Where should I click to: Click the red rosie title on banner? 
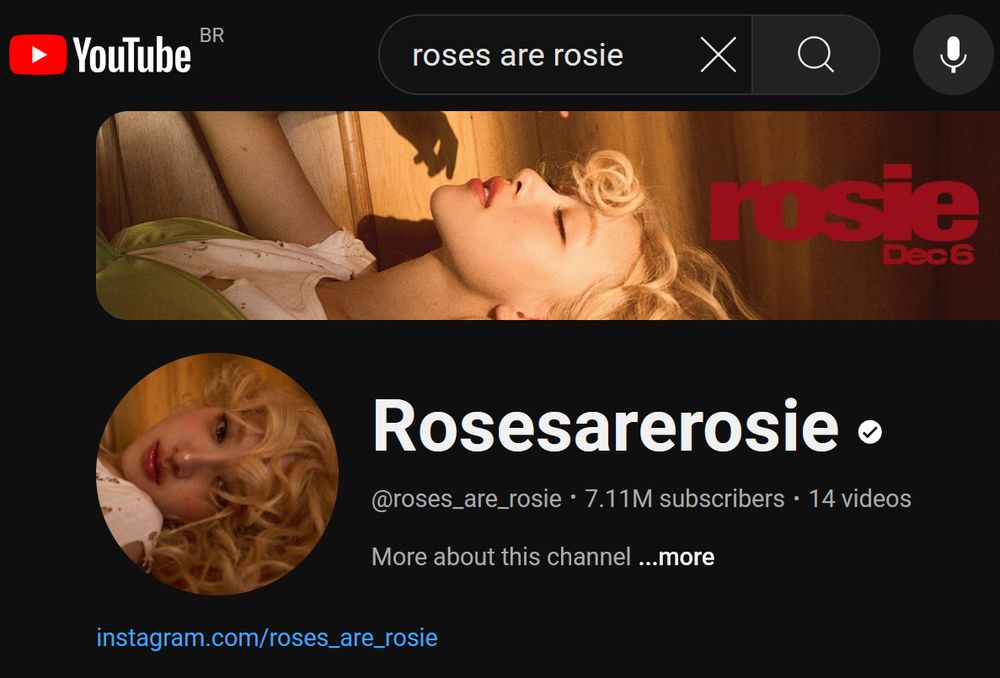click(x=844, y=203)
